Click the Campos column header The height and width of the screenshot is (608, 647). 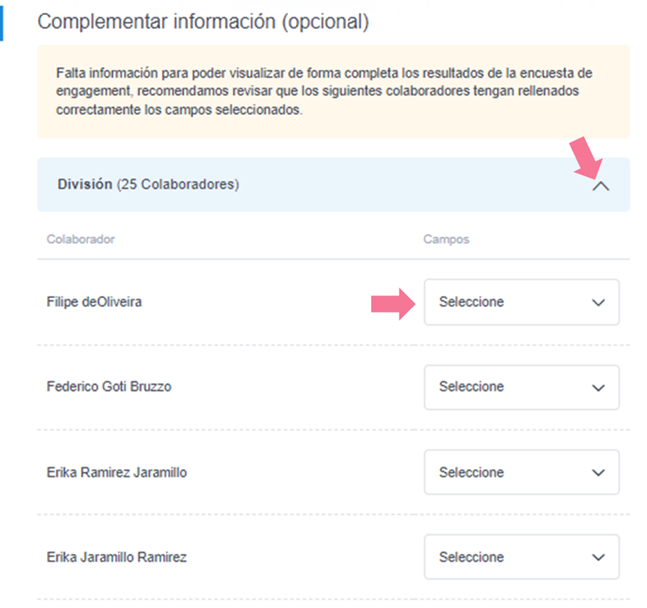coord(446,240)
